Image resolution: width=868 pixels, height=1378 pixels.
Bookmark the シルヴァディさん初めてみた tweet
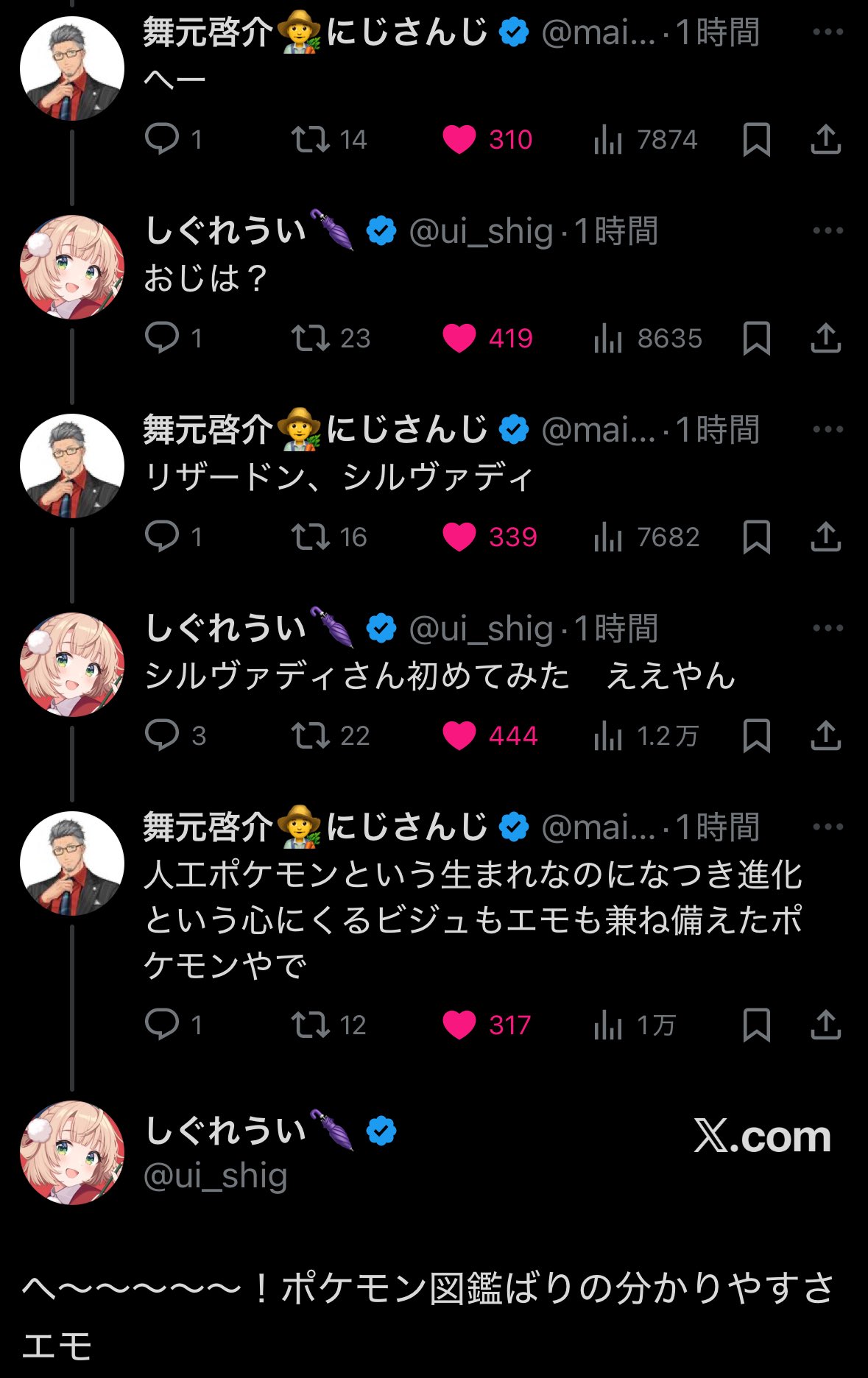tap(756, 735)
